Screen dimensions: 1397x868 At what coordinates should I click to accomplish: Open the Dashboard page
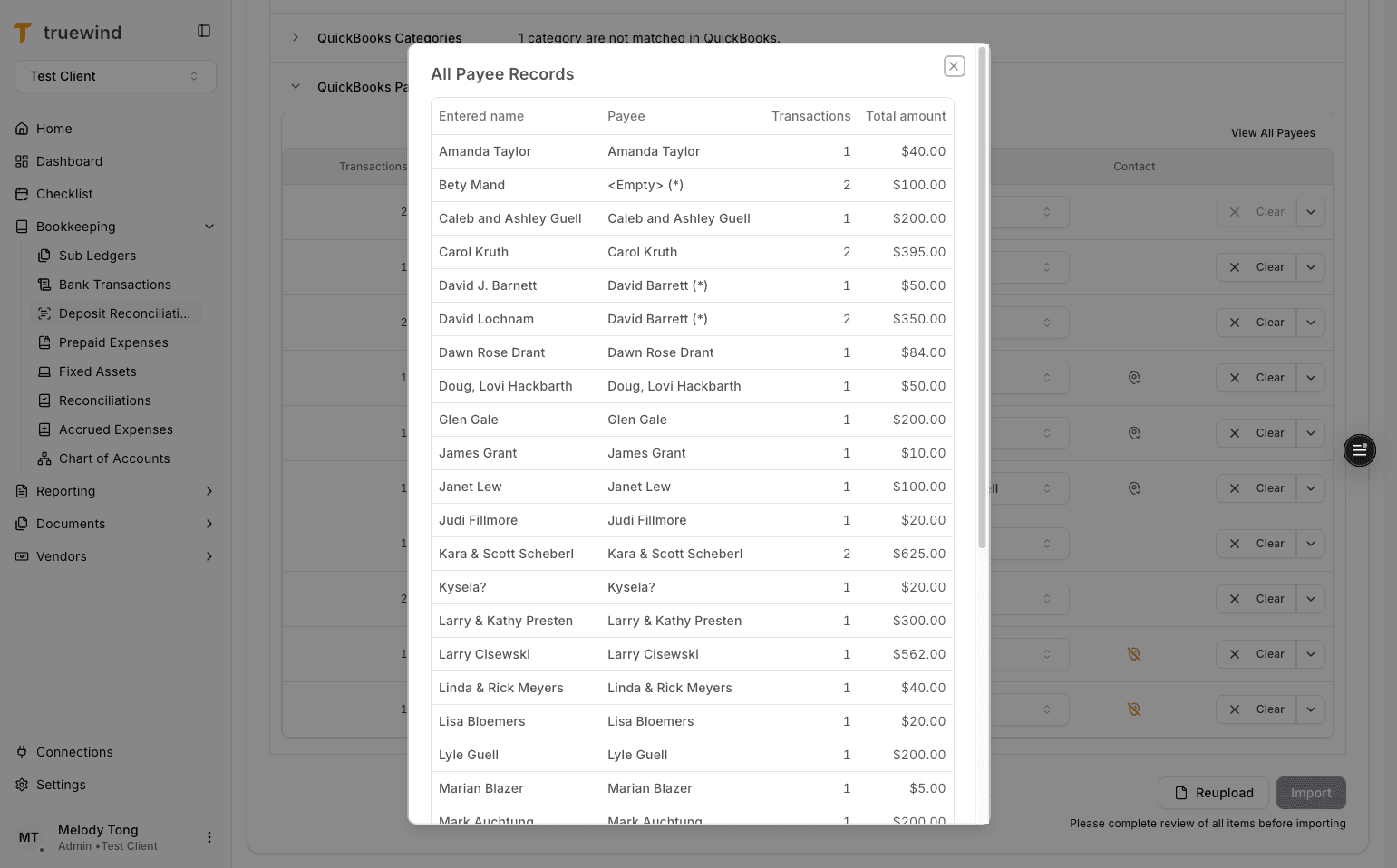coord(69,161)
